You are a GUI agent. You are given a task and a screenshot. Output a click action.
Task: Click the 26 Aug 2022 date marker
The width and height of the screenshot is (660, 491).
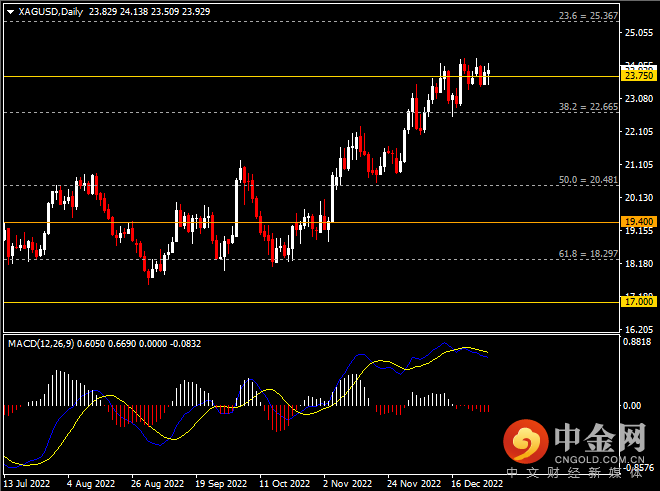point(157,482)
